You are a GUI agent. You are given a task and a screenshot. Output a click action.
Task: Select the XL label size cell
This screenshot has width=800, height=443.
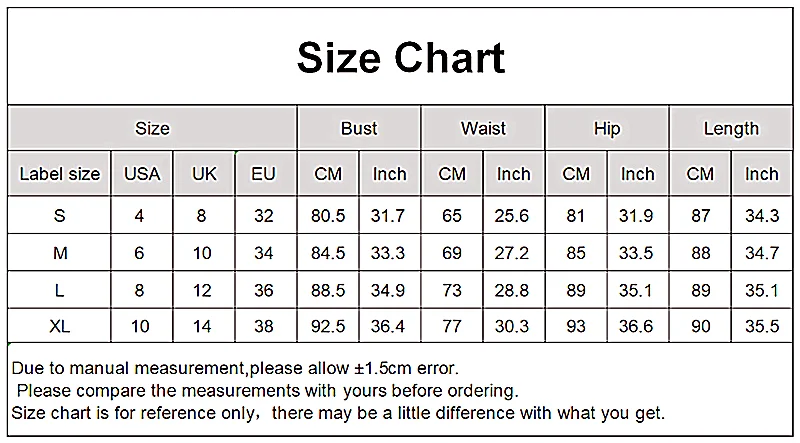click(x=60, y=326)
